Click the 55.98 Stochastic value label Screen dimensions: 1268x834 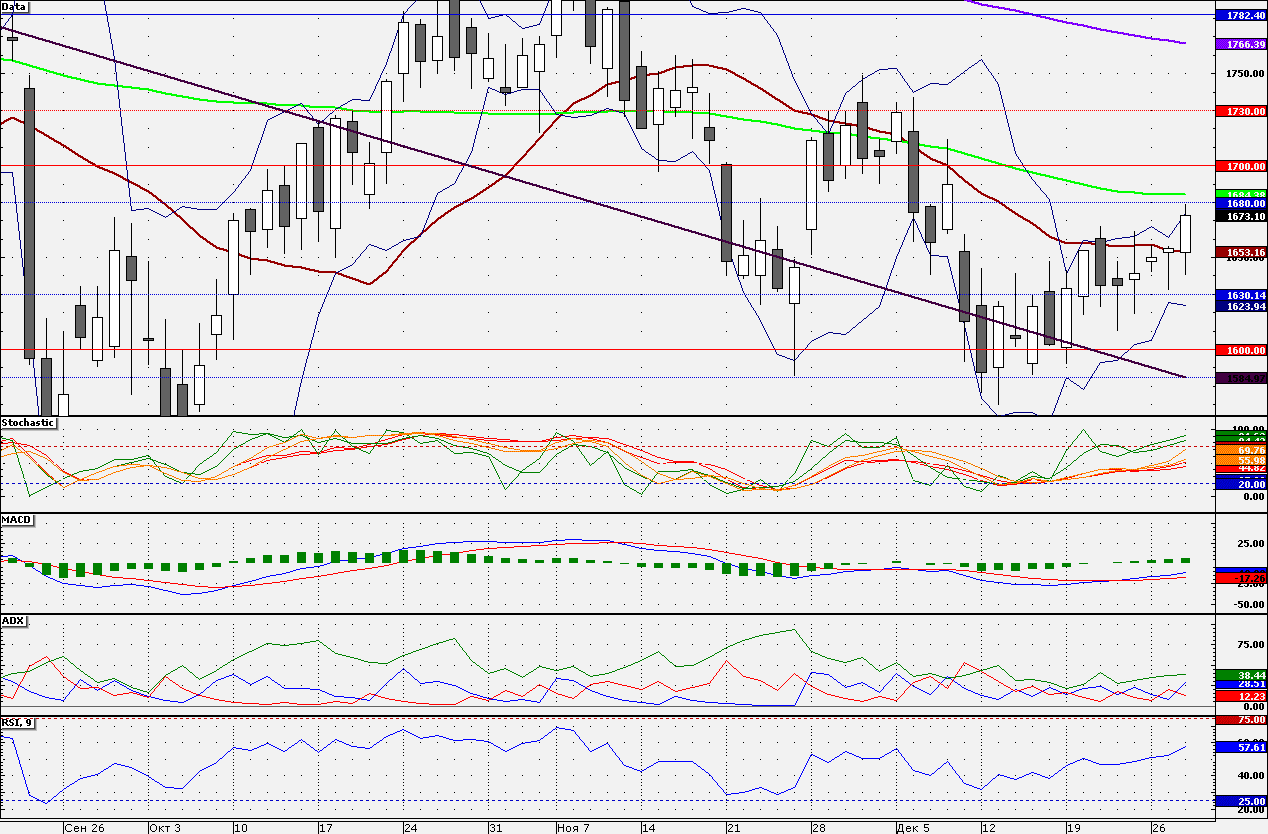tap(1240, 460)
